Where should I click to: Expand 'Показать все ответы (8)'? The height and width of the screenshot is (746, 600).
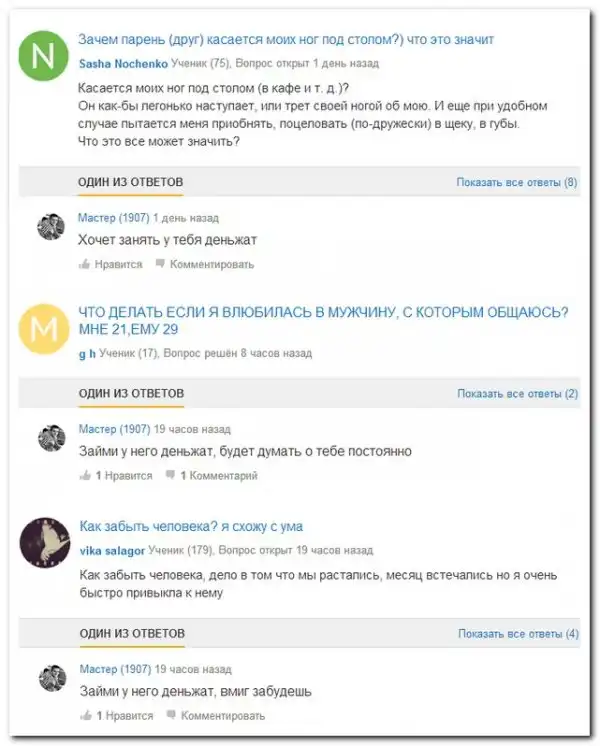coord(516,182)
